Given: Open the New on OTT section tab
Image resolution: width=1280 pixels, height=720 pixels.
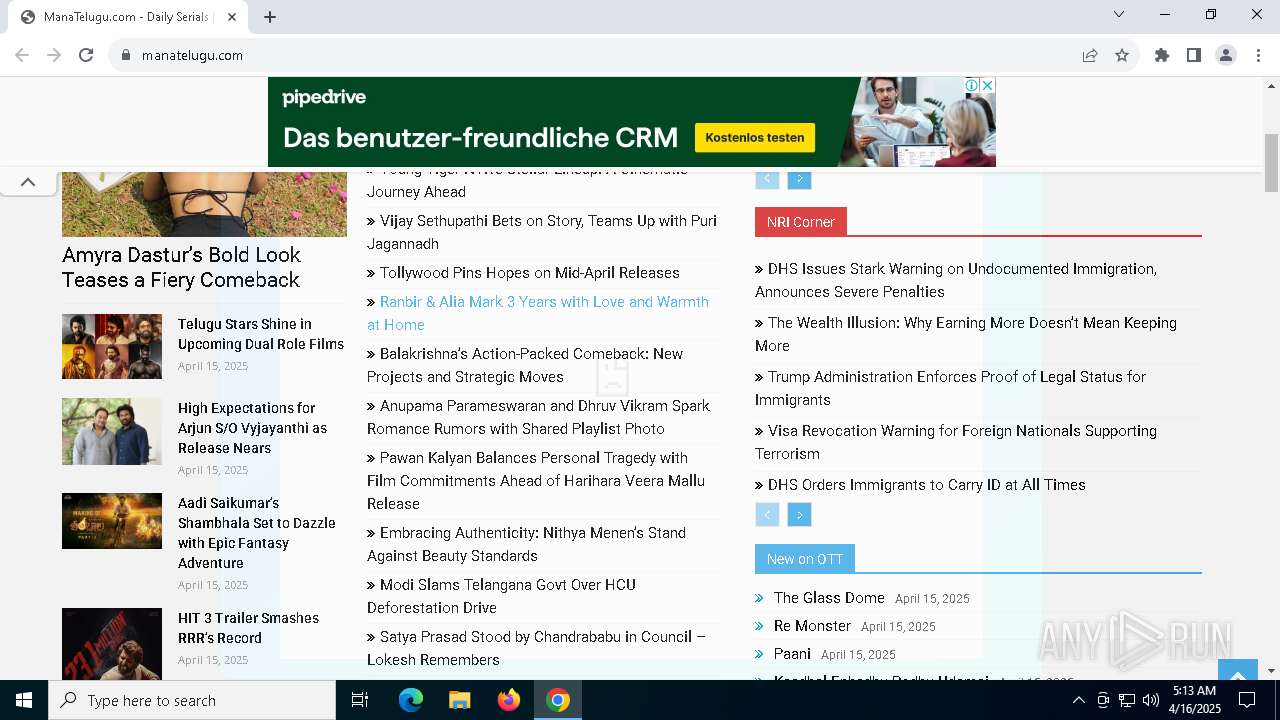Looking at the screenshot, I should pos(805,559).
